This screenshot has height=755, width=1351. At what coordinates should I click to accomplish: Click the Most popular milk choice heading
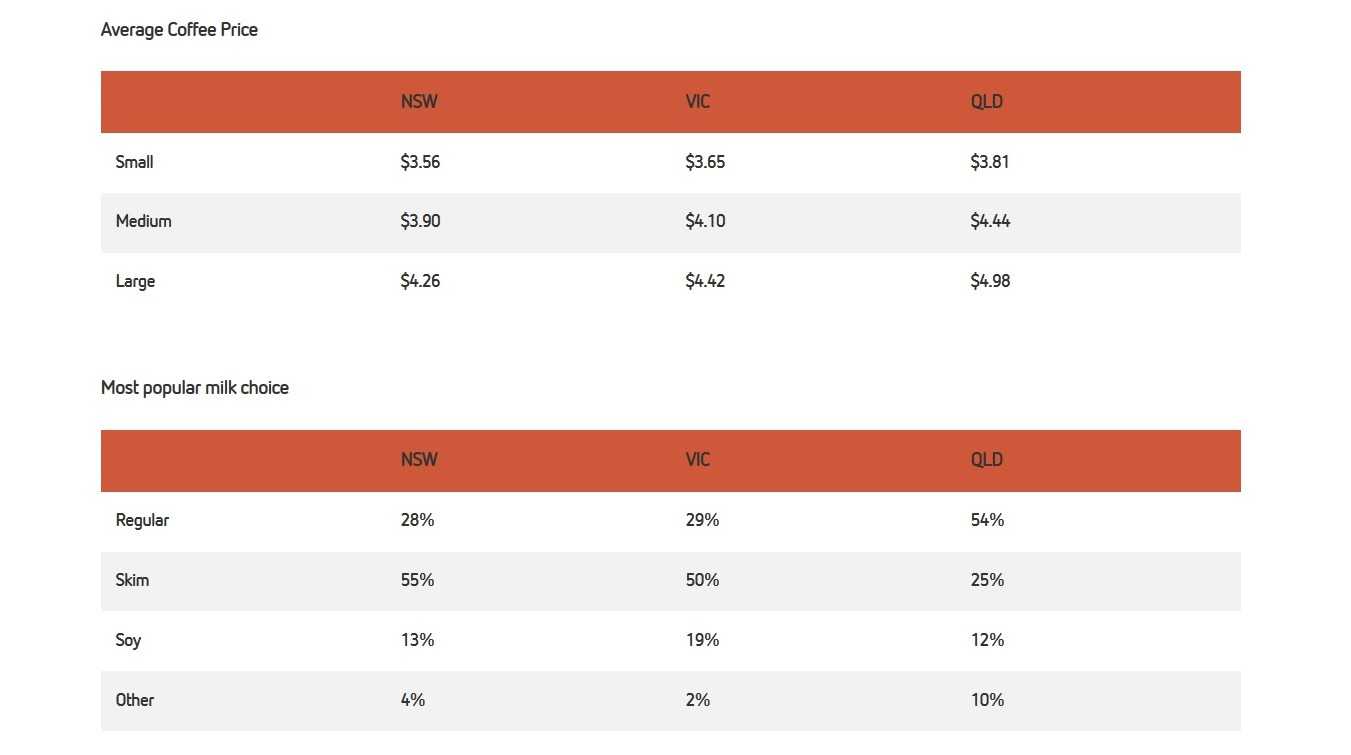[195, 388]
